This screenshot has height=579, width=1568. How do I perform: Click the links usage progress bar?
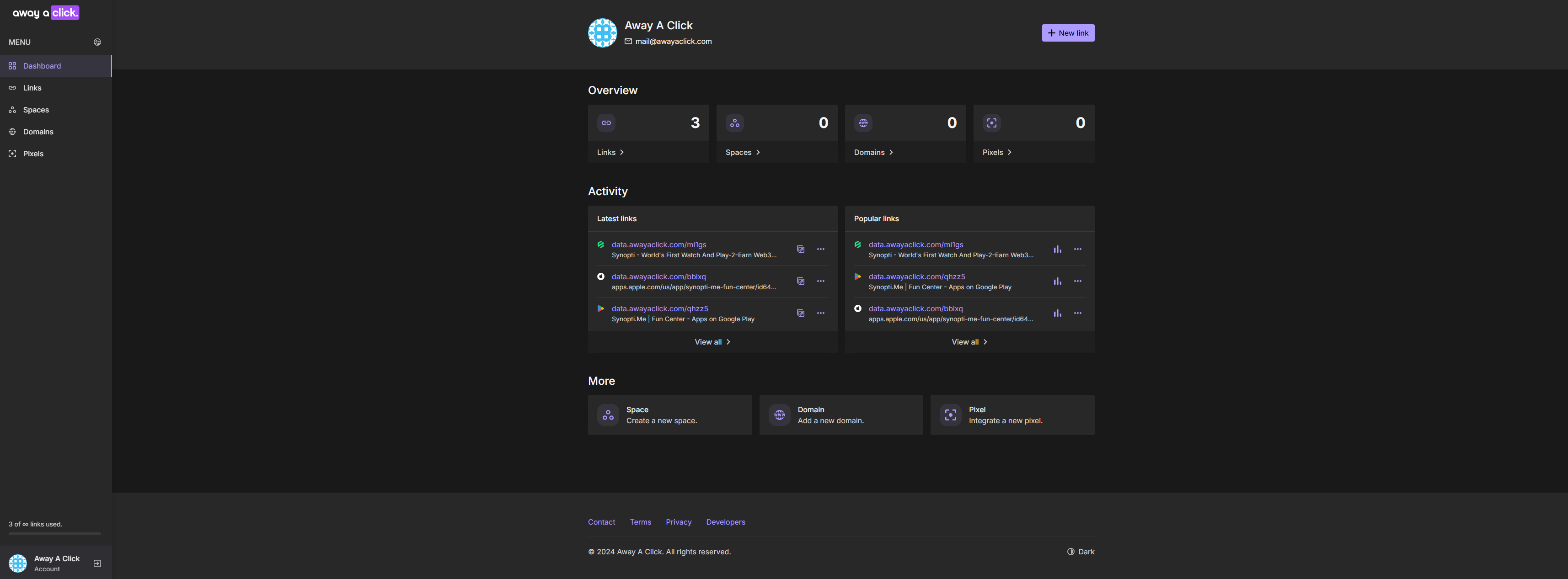pos(55,533)
